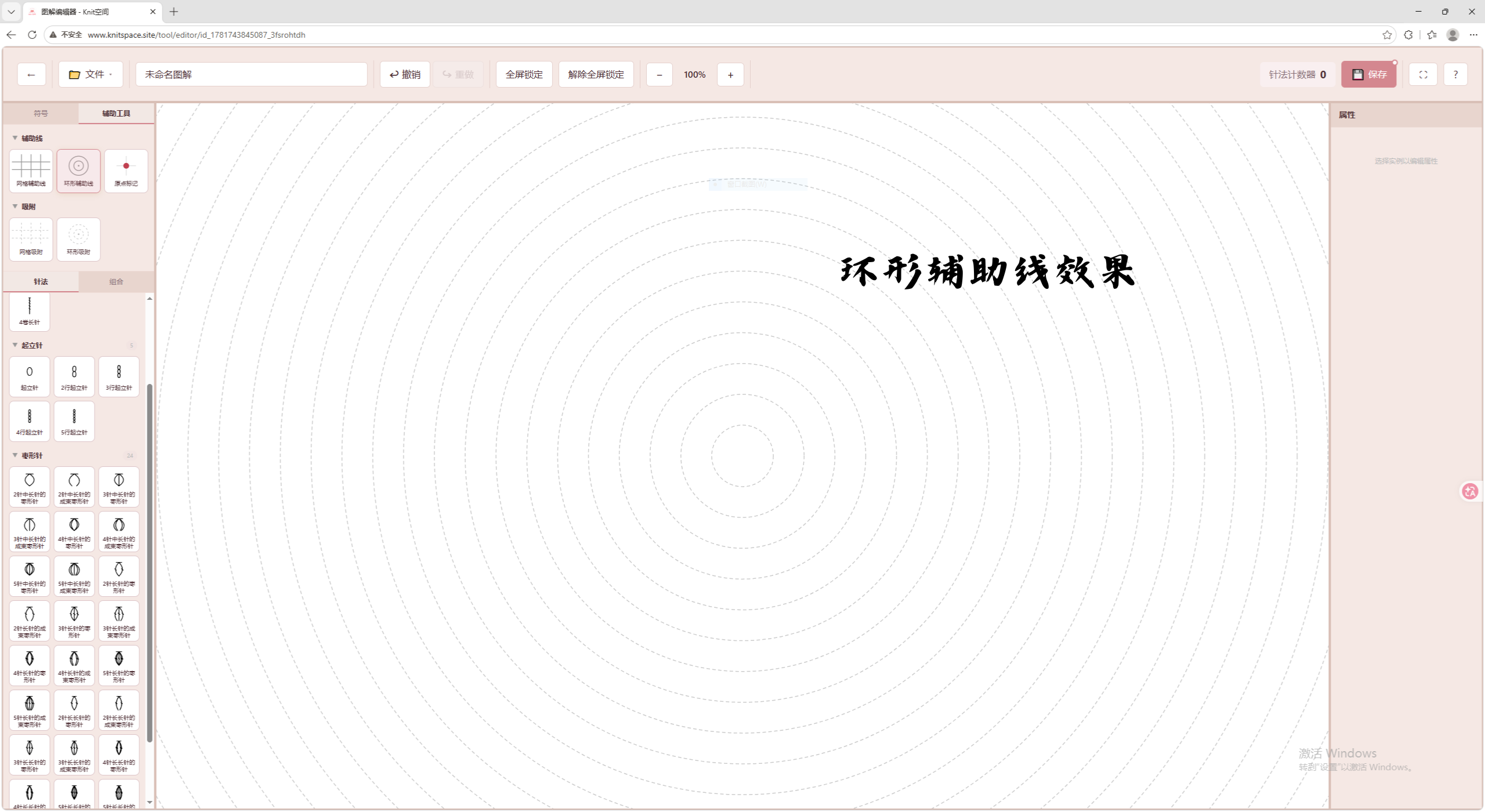Click the 全屏锁定 button
The image size is (1485, 812).
pos(524,74)
